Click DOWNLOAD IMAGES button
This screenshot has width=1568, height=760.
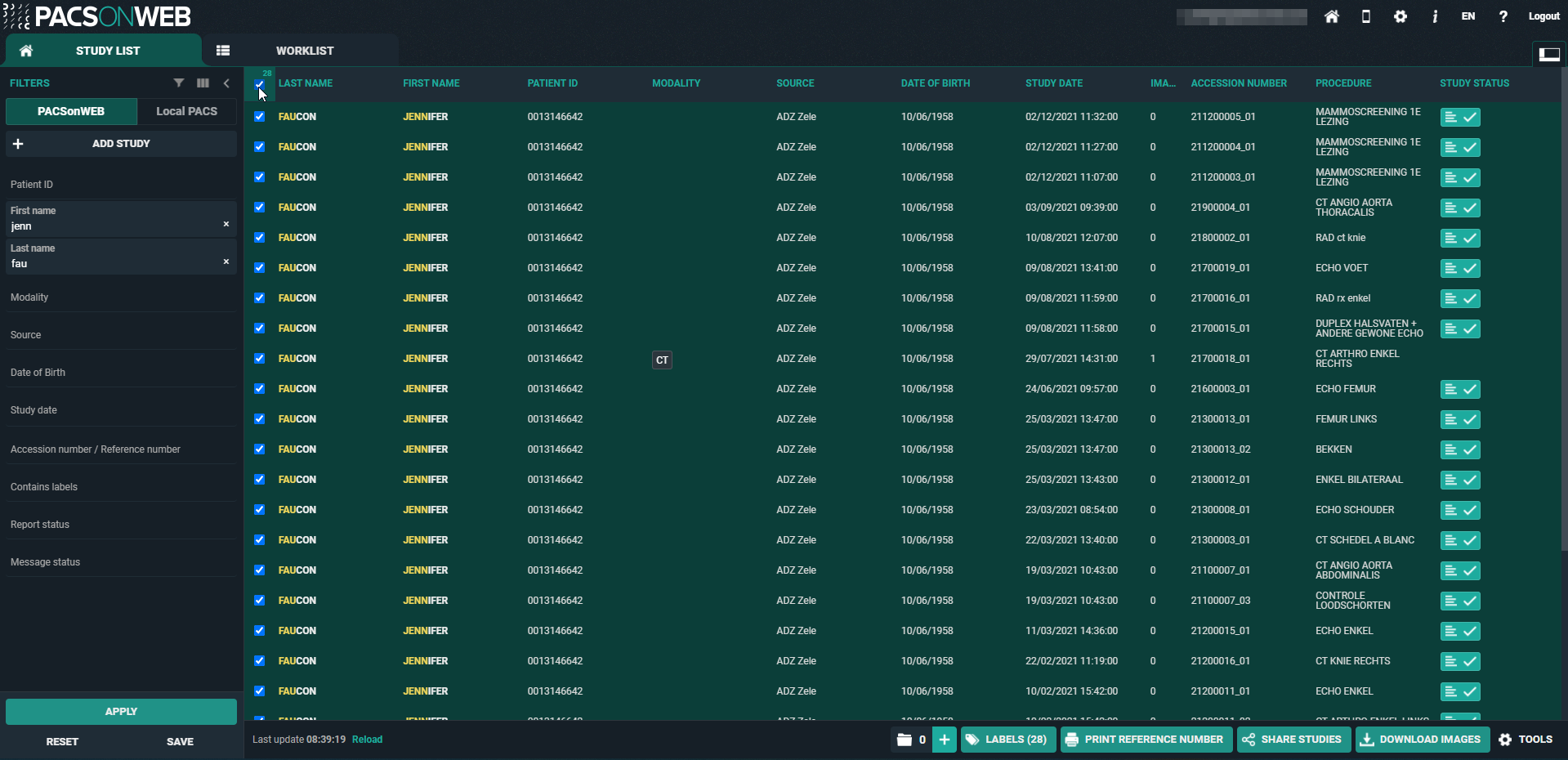pos(1423,740)
